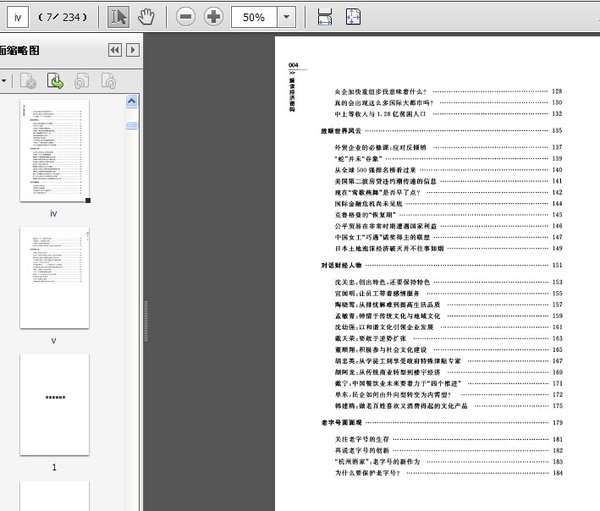This screenshot has height=511, width=600.
Task: Click the green-arrow page insert icon
Action: [55, 81]
